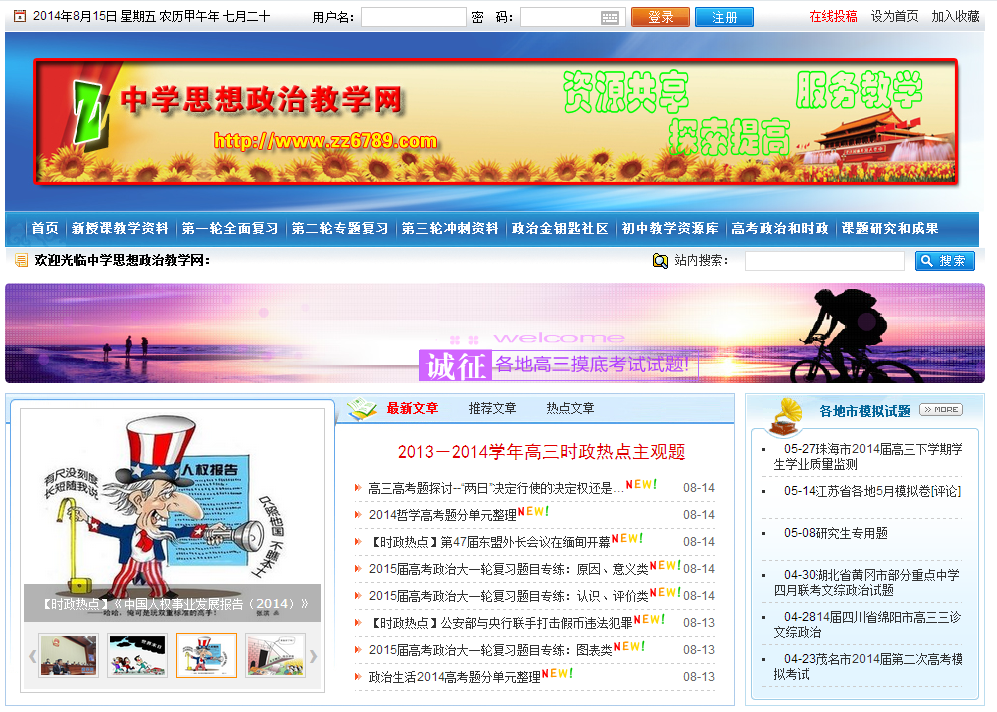The height and width of the screenshot is (712, 997).
Task: Open 新授课教学资料 in the navigation bar
Action: (x=120, y=228)
